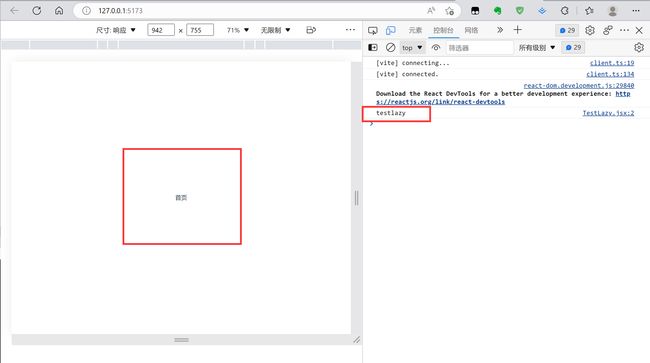Image resolution: width=650 pixels, height=363 pixels.
Task: Grab the corner viewport size handle
Action: tap(357, 340)
